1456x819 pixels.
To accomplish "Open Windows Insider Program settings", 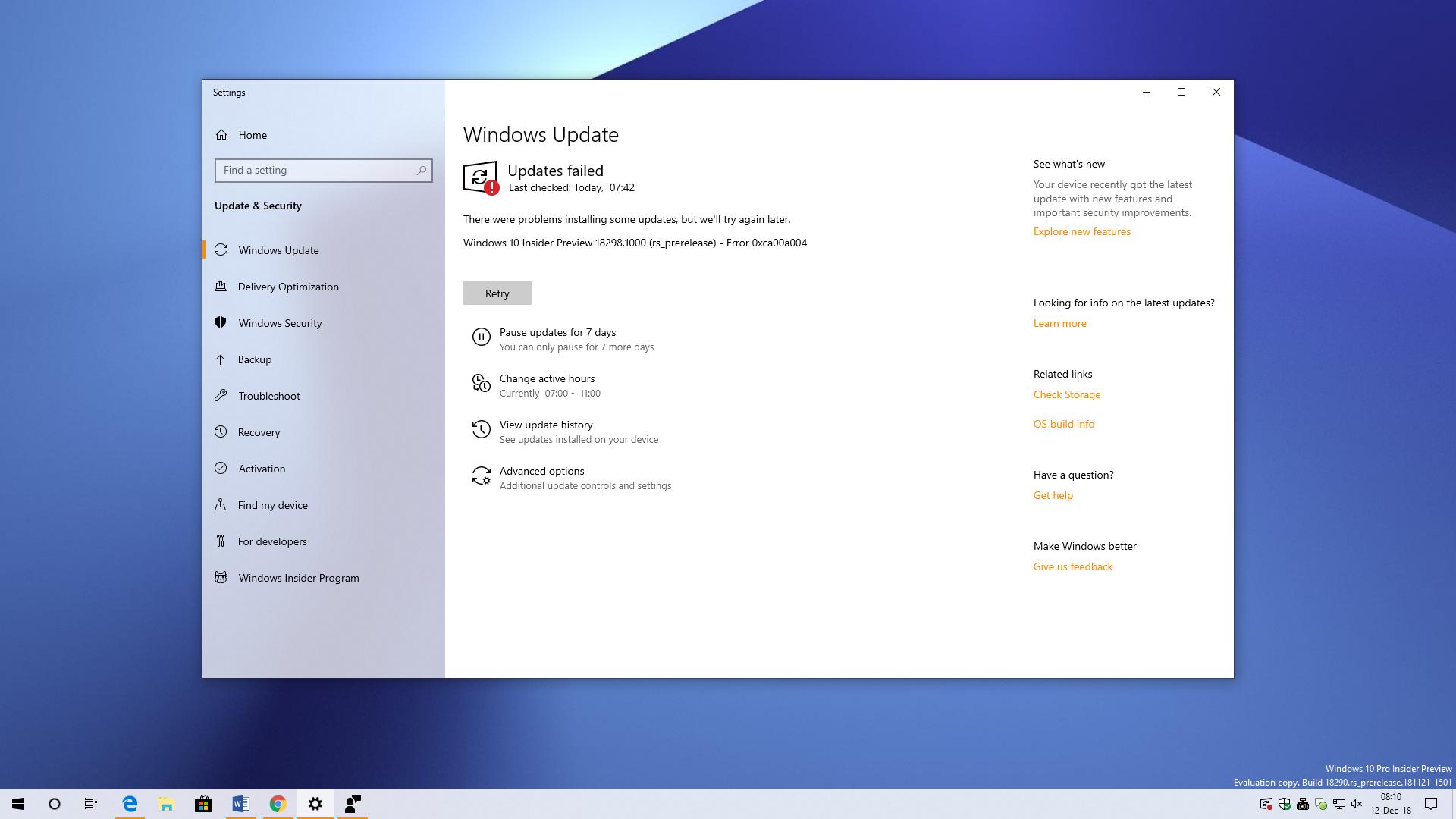I will (x=324, y=578).
